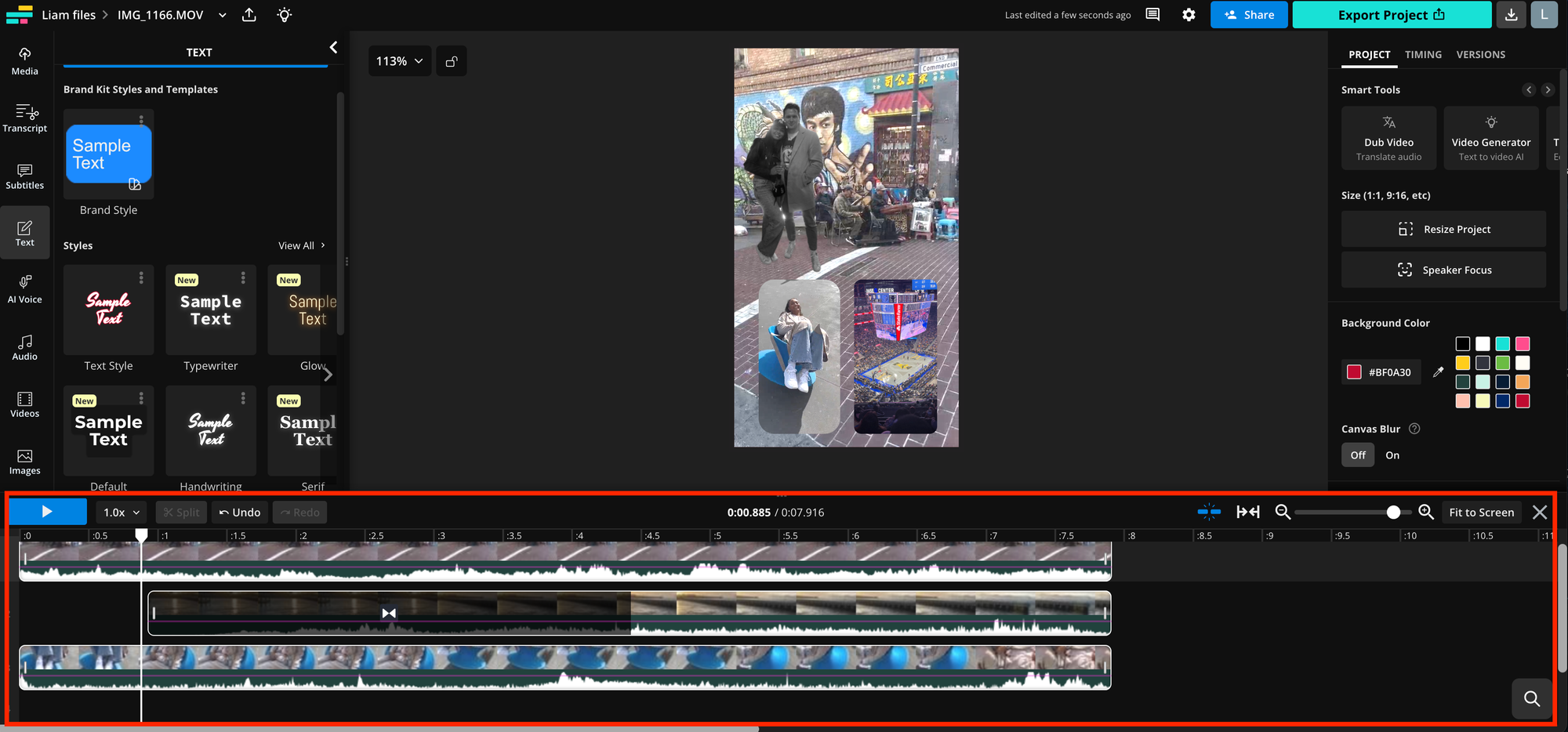Select the Text sidebar tool

(24, 233)
